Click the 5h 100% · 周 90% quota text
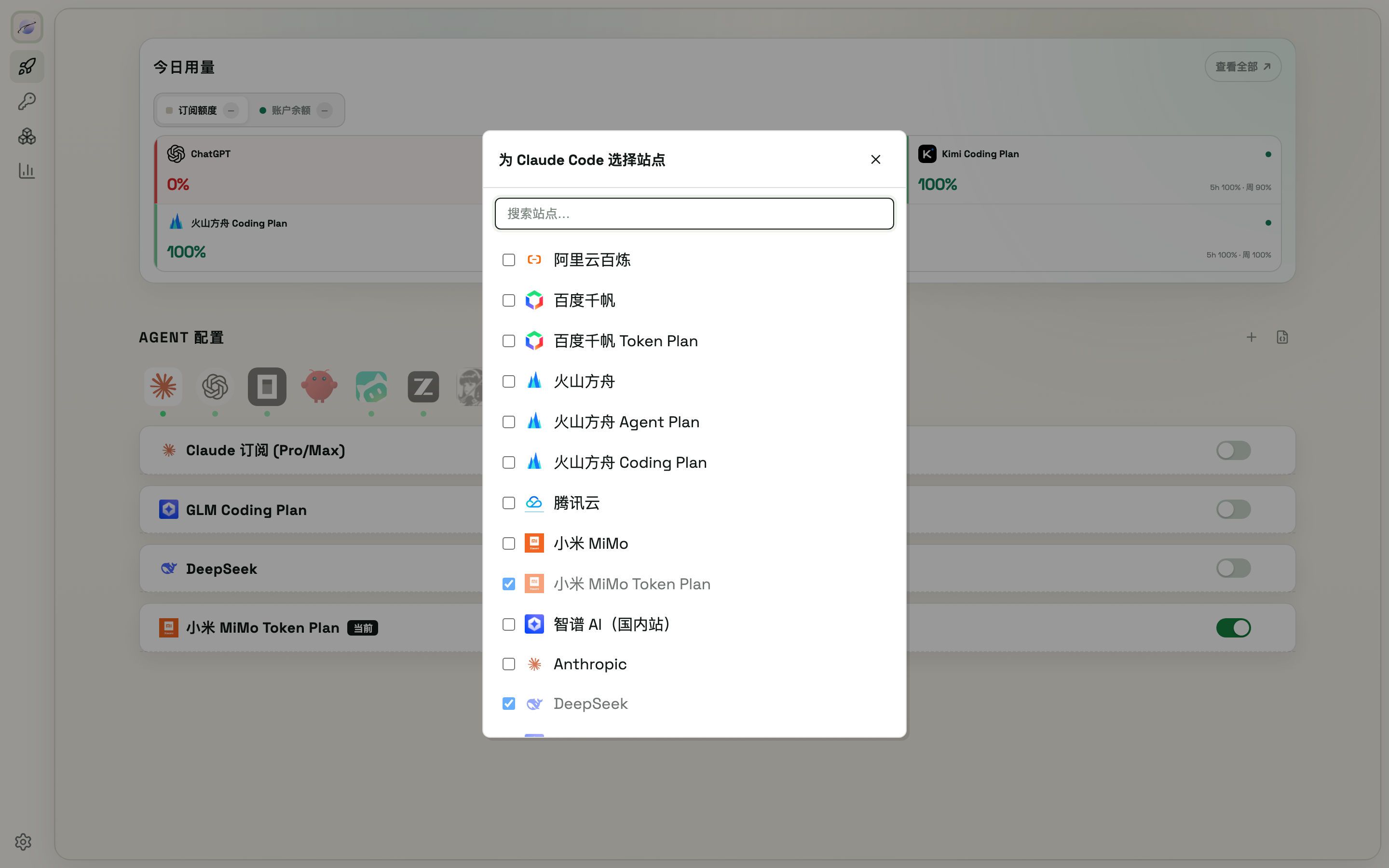This screenshot has height=868, width=1389. tap(1240, 187)
